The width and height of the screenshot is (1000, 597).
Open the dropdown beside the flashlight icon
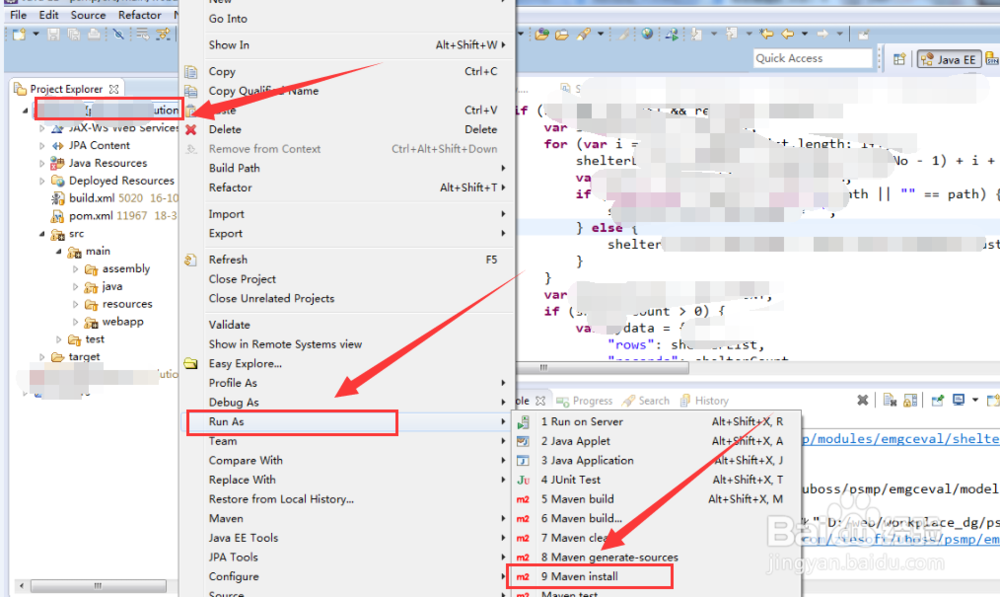[x=600, y=34]
